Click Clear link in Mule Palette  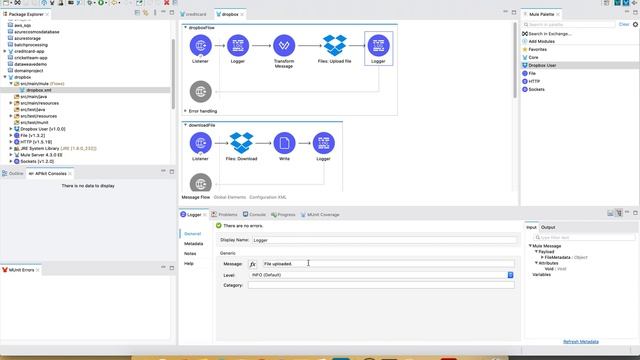[x=624, y=24]
